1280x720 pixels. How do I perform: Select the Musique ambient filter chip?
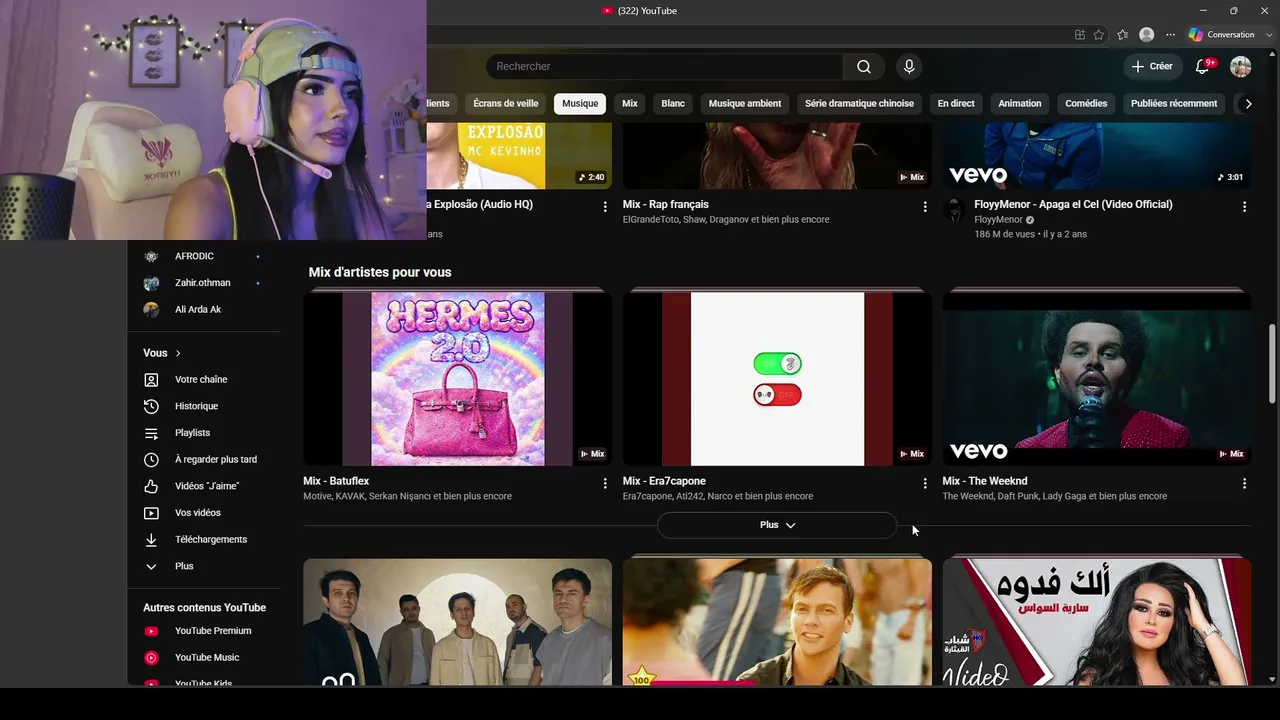point(745,104)
